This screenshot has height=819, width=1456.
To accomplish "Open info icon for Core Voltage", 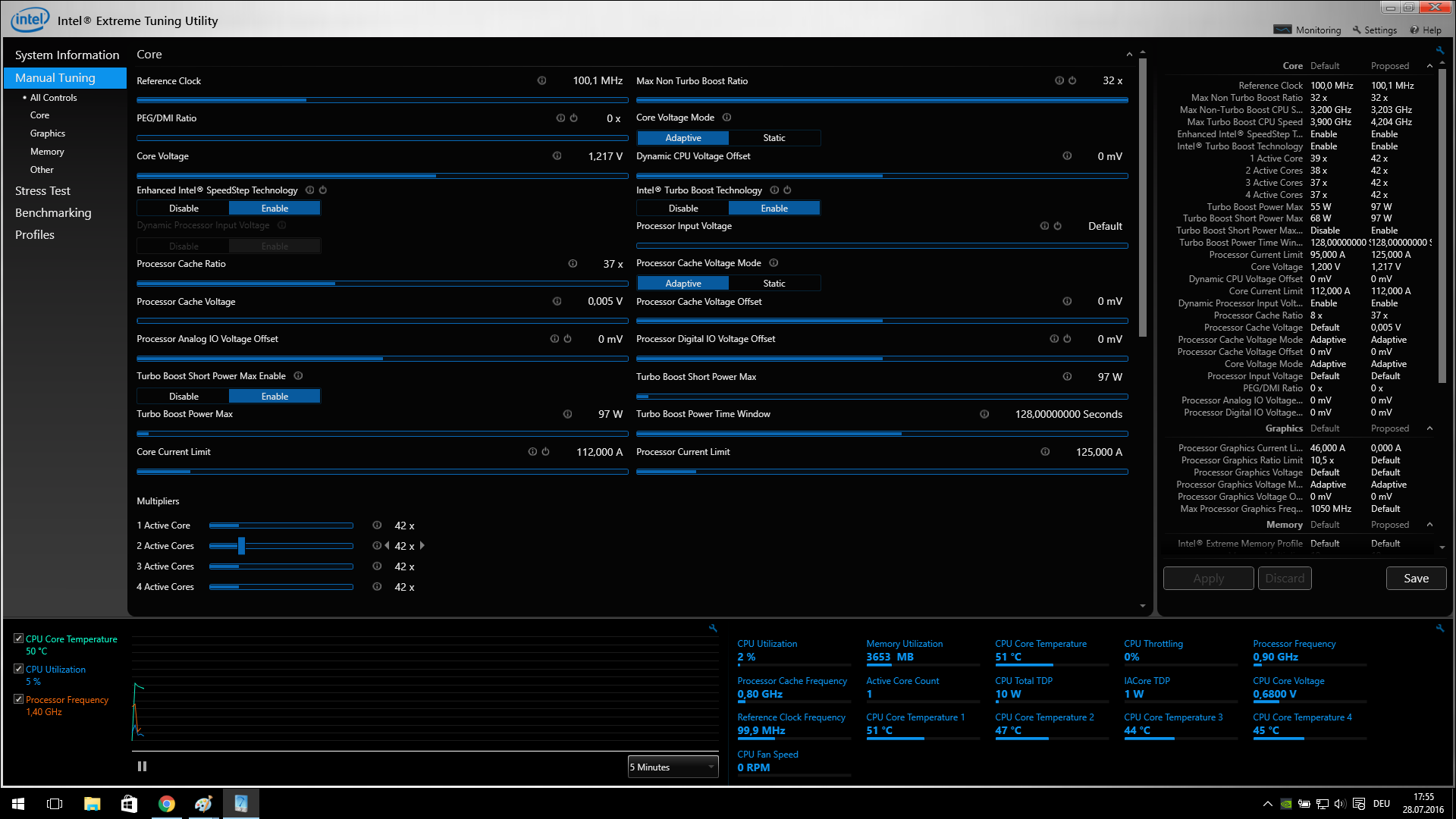I will pos(557,155).
